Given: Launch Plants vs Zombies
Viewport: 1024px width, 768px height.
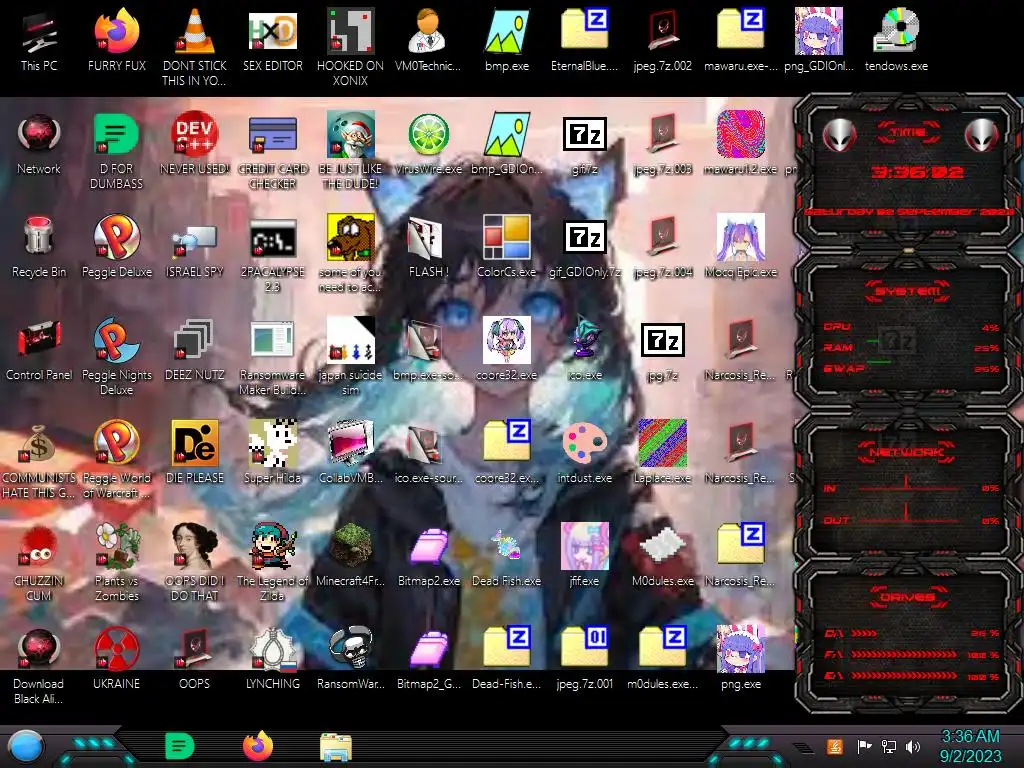Looking at the screenshot, I should tap(117, 563).
